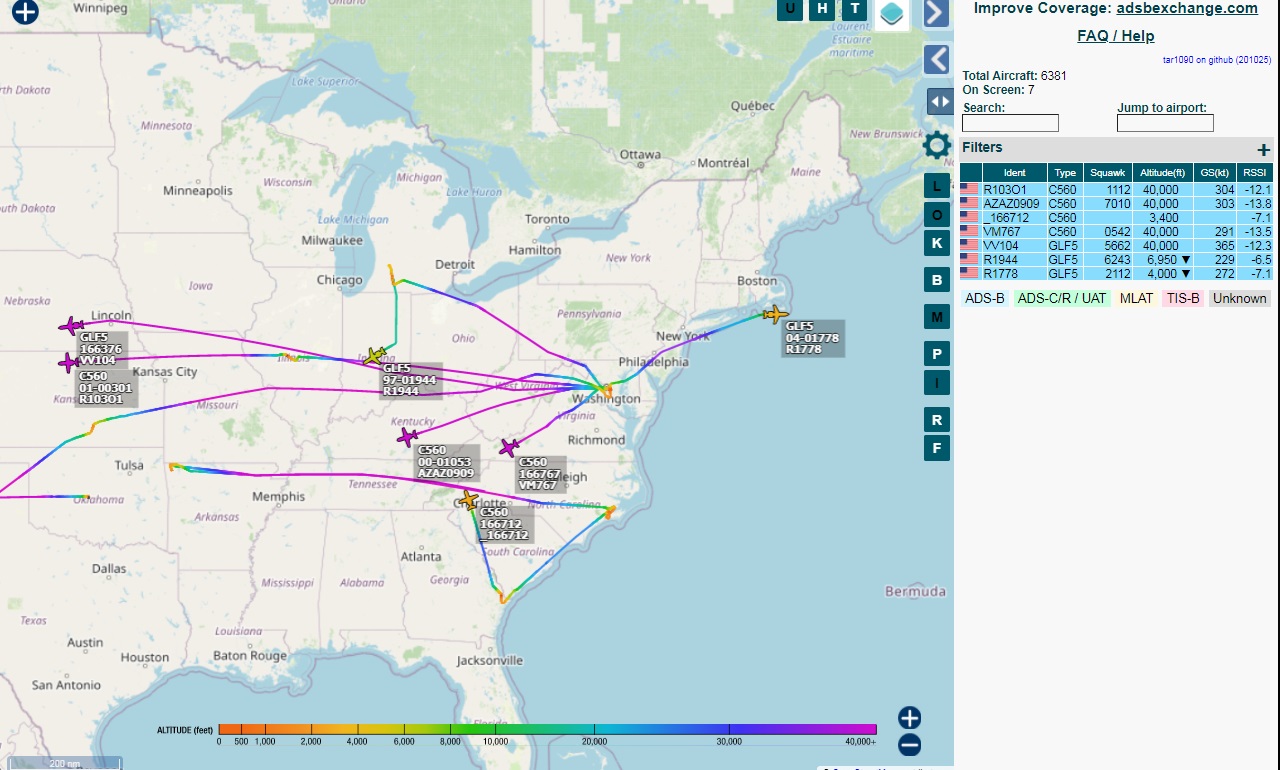This screenshot has height=770, width=1280.
Task: Open the FAQ / Help link
Action: tap(1116, 36)
